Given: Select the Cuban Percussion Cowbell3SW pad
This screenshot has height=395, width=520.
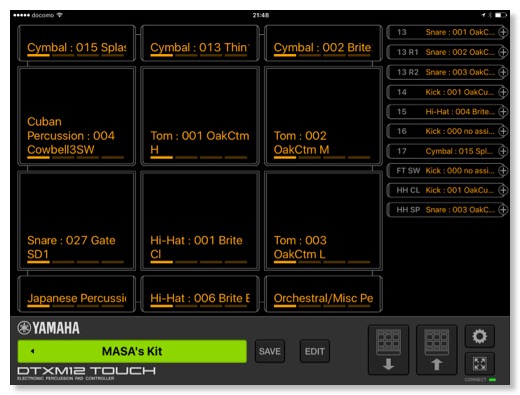Looking at the screenshot, I should pyautogui.click(x=77, y=116).
